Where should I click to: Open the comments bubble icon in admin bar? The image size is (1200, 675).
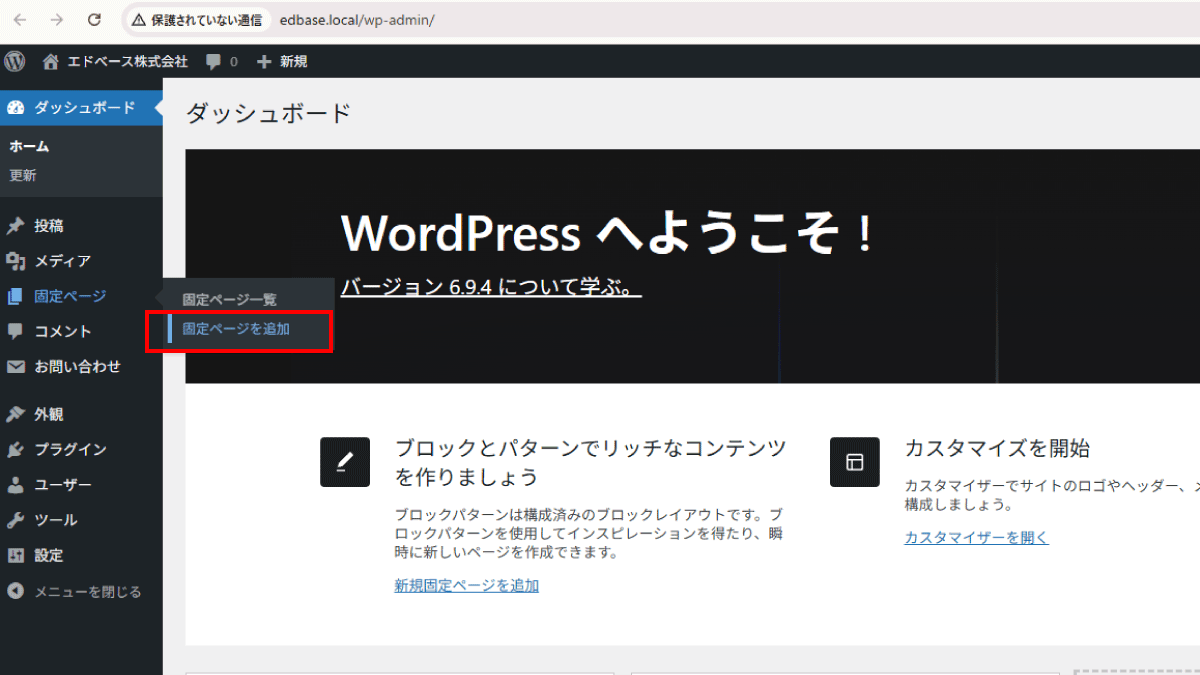coord(214,62)
